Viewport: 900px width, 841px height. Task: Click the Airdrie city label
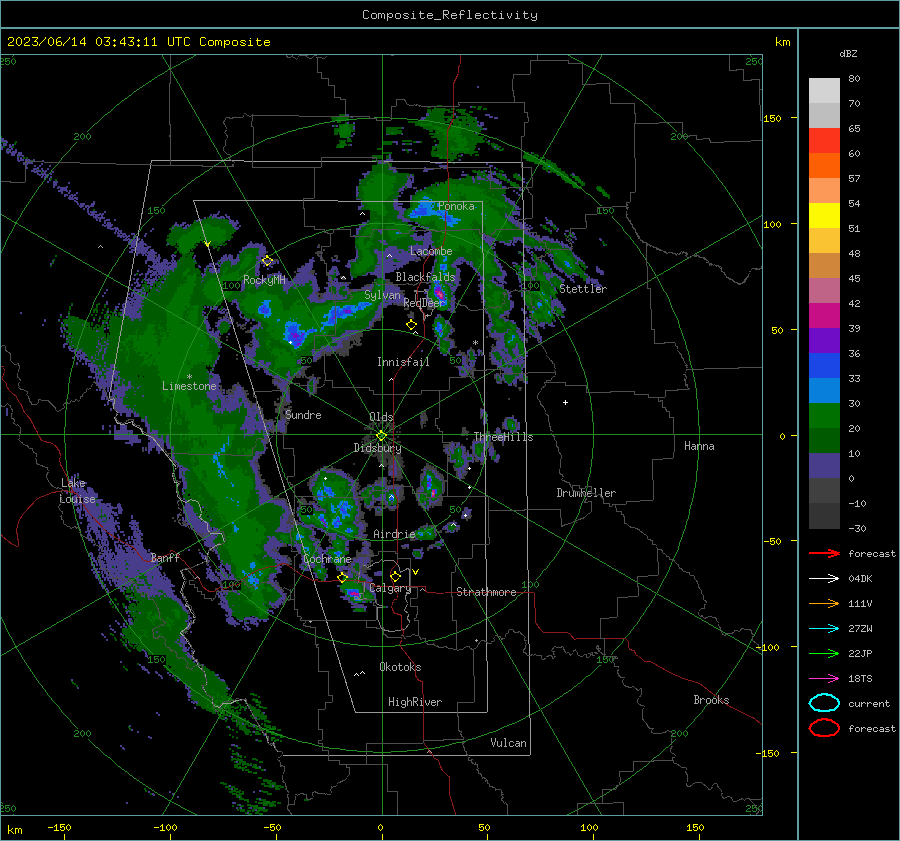[394, 534]
